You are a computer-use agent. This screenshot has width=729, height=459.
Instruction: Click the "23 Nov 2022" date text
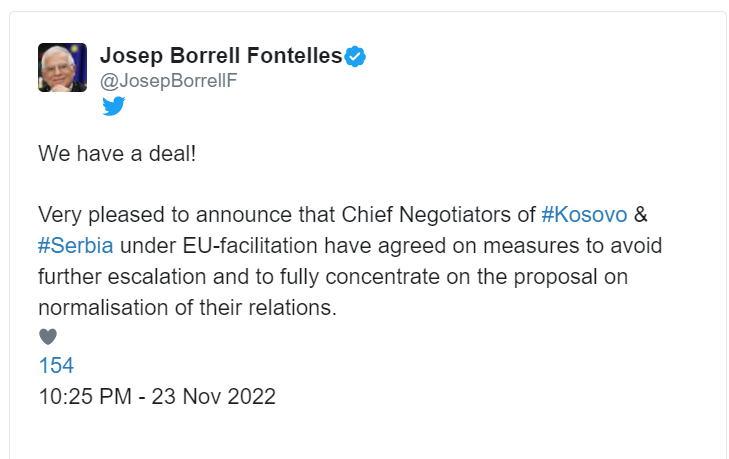pyautogui.click(x=213, y=397)
